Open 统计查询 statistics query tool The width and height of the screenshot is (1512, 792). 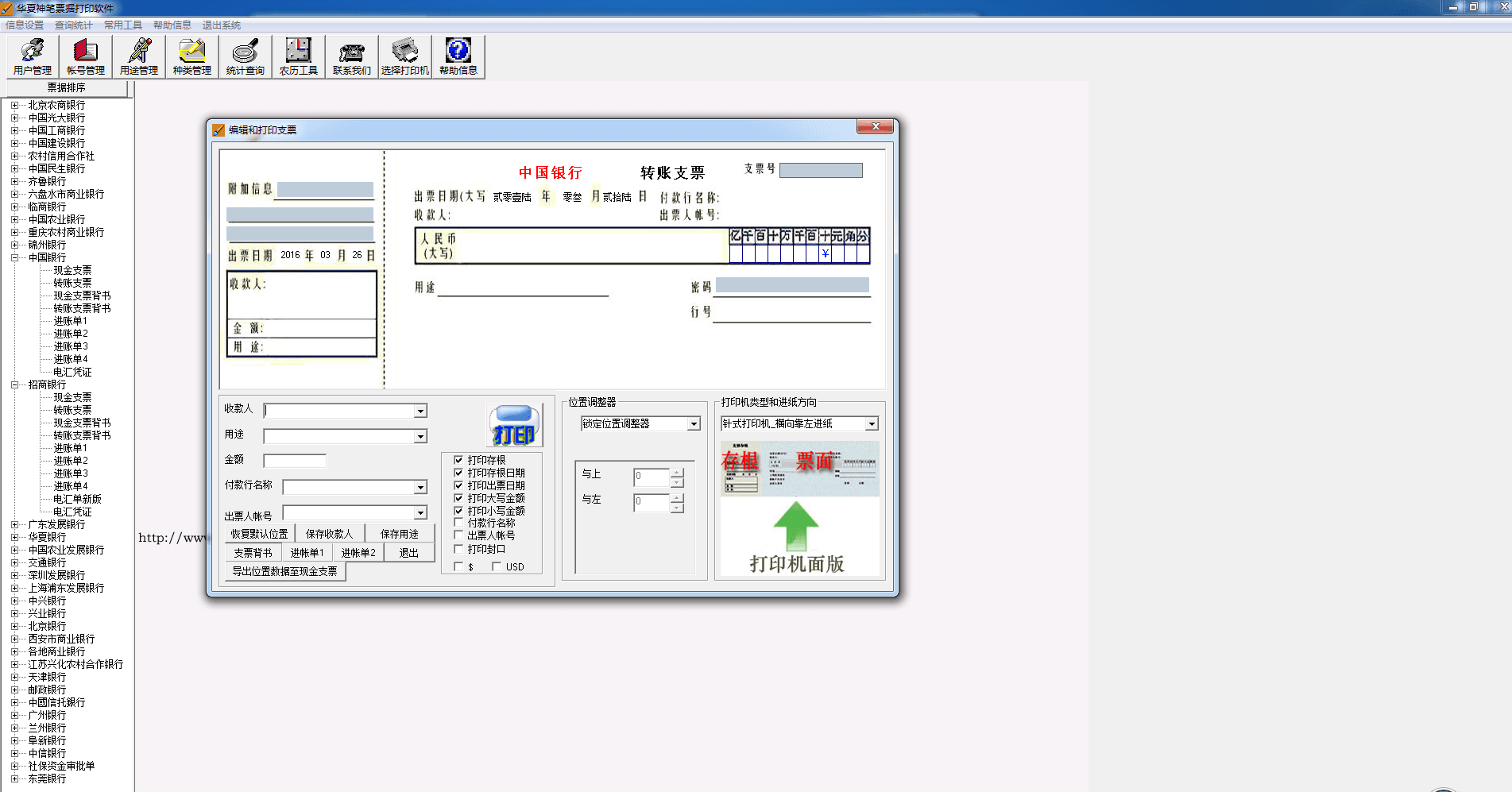pos(246,56)
